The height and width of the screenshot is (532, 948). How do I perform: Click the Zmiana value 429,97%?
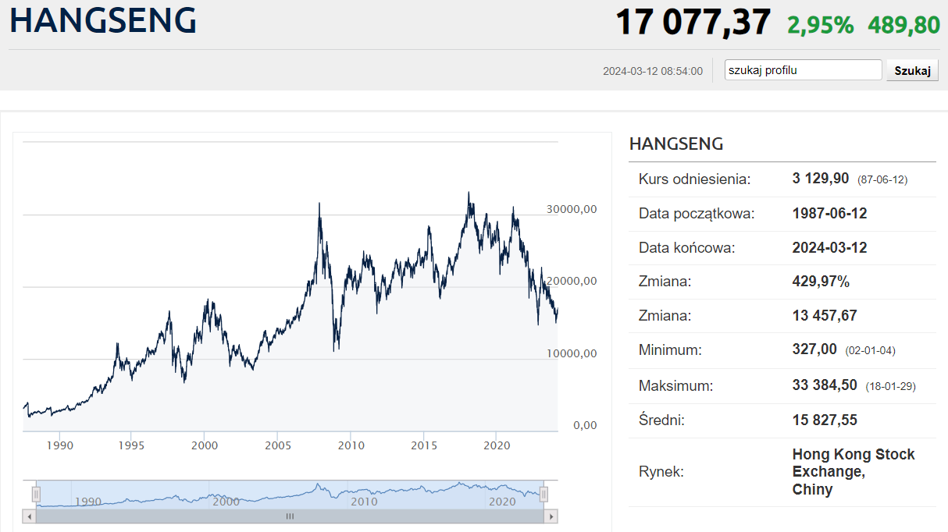tap(820, 282)
